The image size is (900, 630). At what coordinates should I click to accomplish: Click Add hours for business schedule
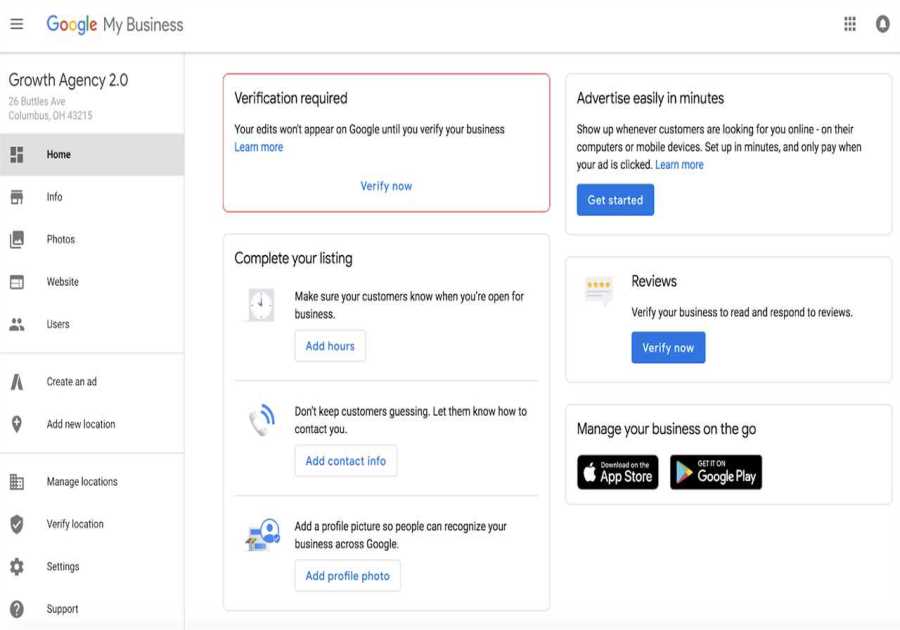click(330, 345)
